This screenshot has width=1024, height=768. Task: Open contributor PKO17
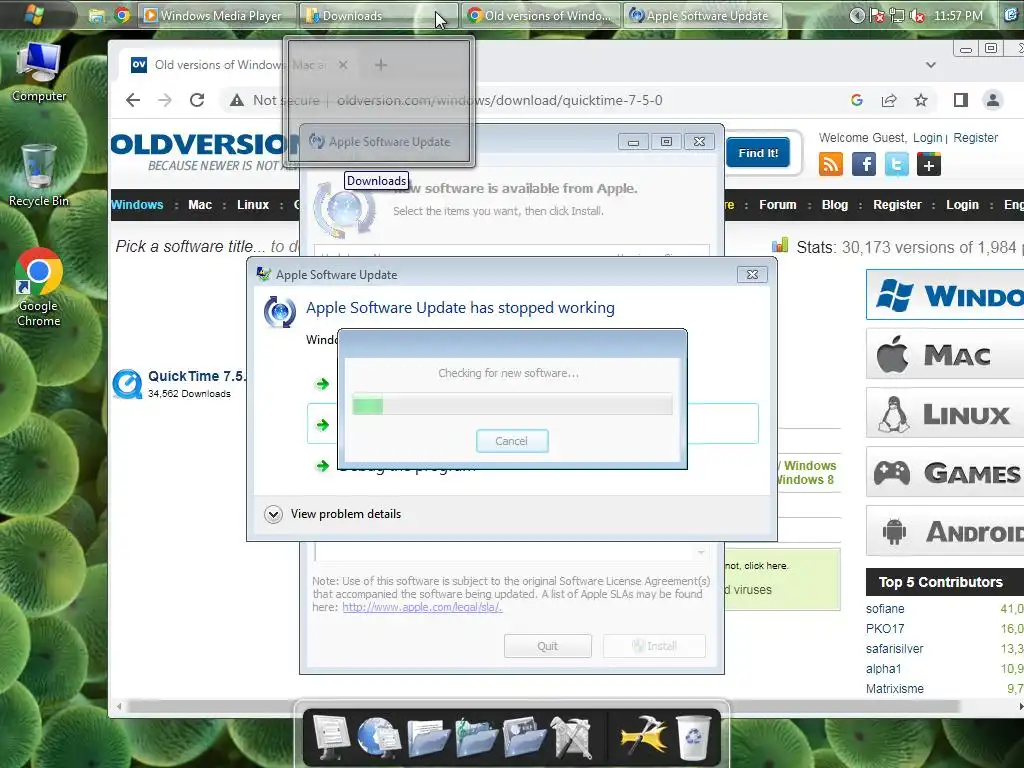click(x=885, y=628)
